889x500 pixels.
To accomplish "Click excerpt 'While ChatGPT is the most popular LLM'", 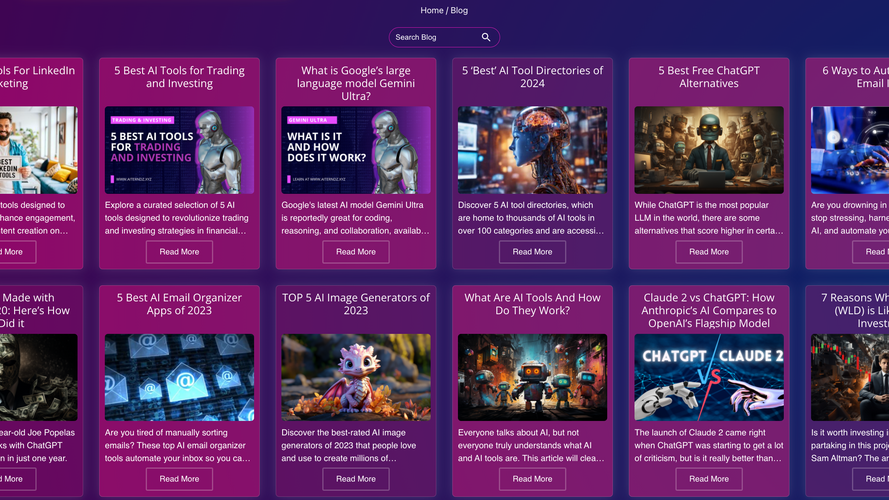I will pyautogui.click(x=709, y=218).
